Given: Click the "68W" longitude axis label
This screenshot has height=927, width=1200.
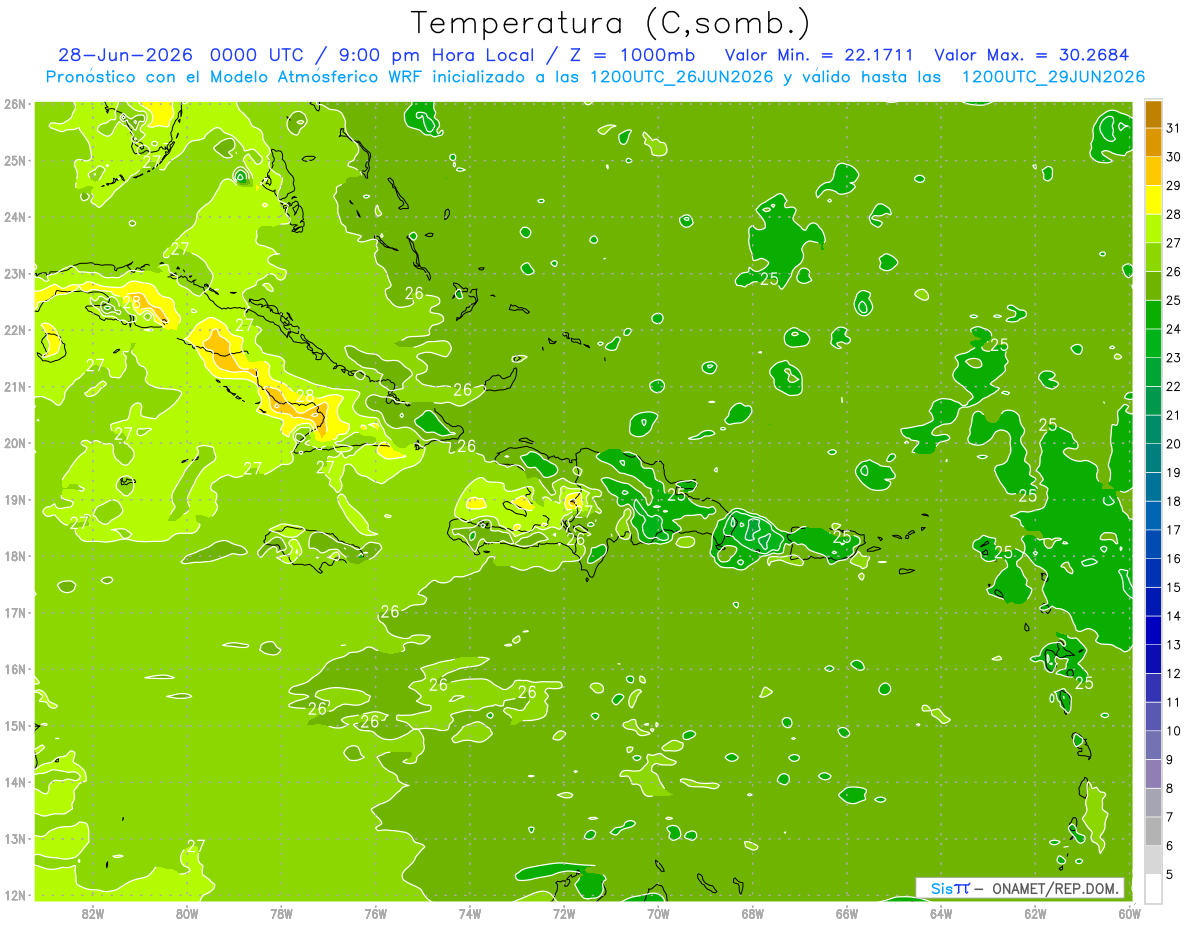Looking at the screenshot, I should tap(753, 913).
